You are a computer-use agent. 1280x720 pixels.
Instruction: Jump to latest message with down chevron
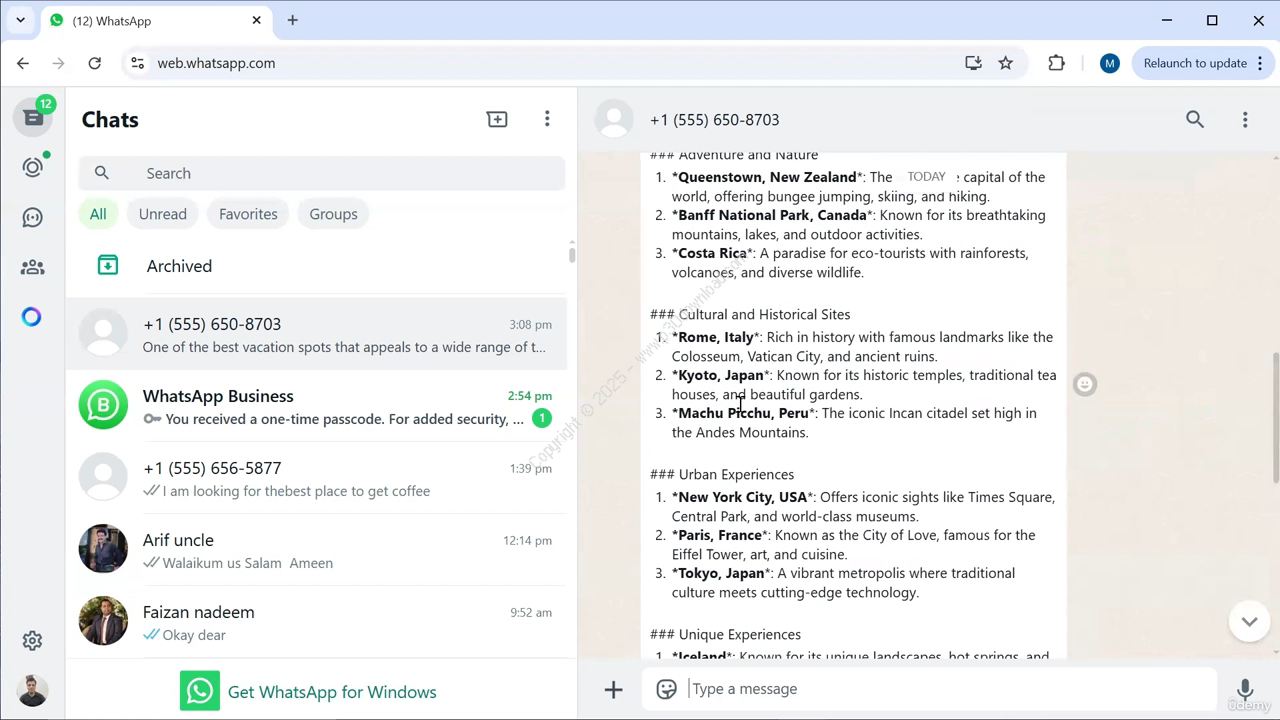1249,621
